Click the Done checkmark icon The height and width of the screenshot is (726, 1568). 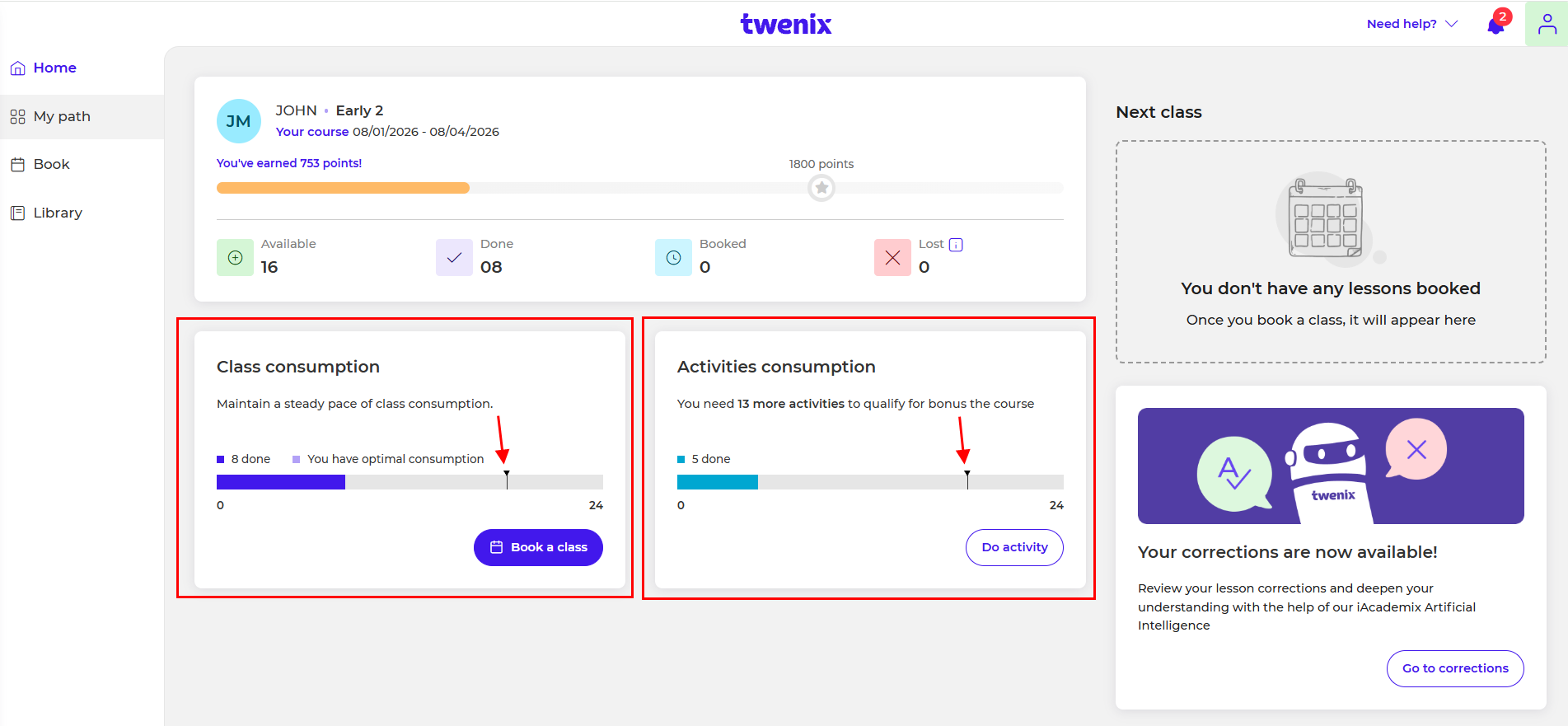click(454, 258)
